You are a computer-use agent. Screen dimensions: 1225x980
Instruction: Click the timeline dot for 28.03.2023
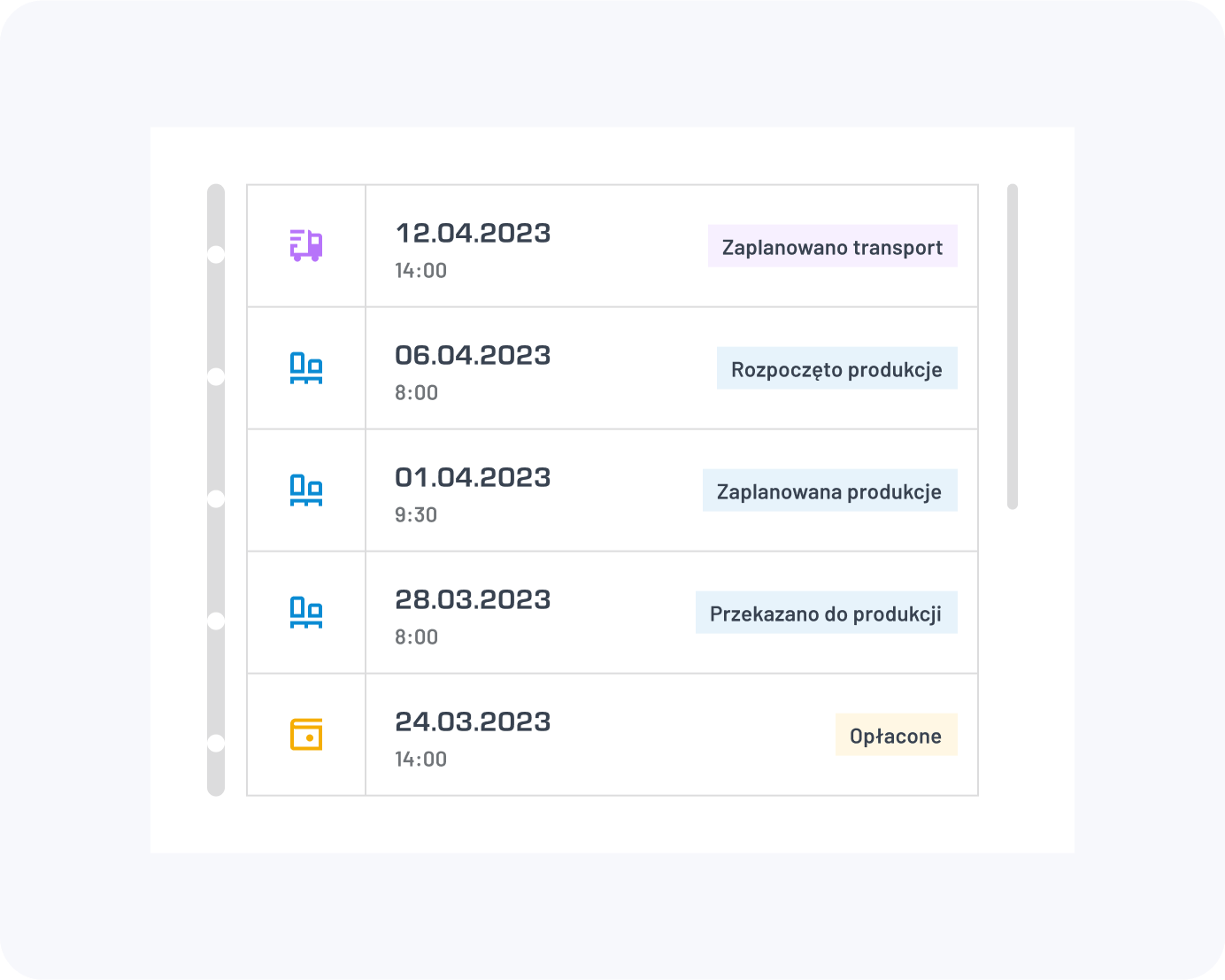pos(216,621)
